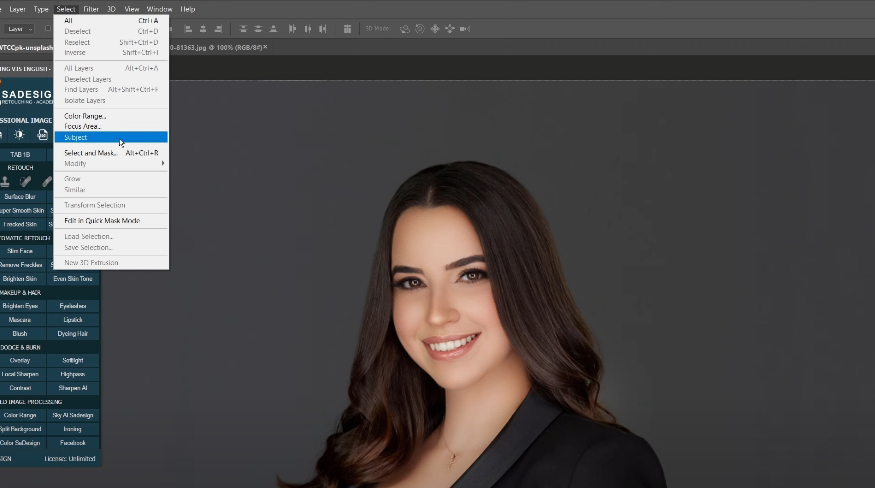This screenshot has width=875, height=488.
Task: Click 3D Scale video-camera icon
Action: tap(465, 29)
